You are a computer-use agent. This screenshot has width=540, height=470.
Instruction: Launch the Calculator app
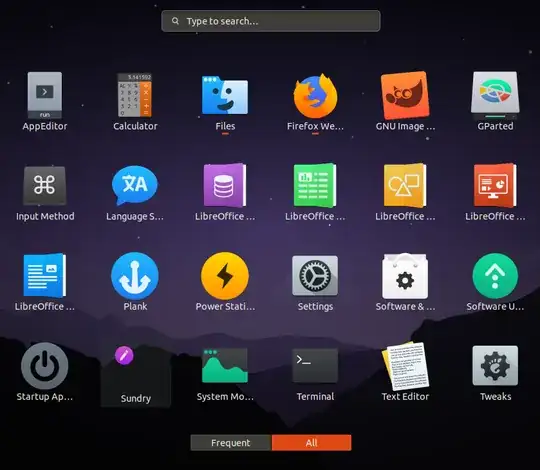click(x=135, y=95)
